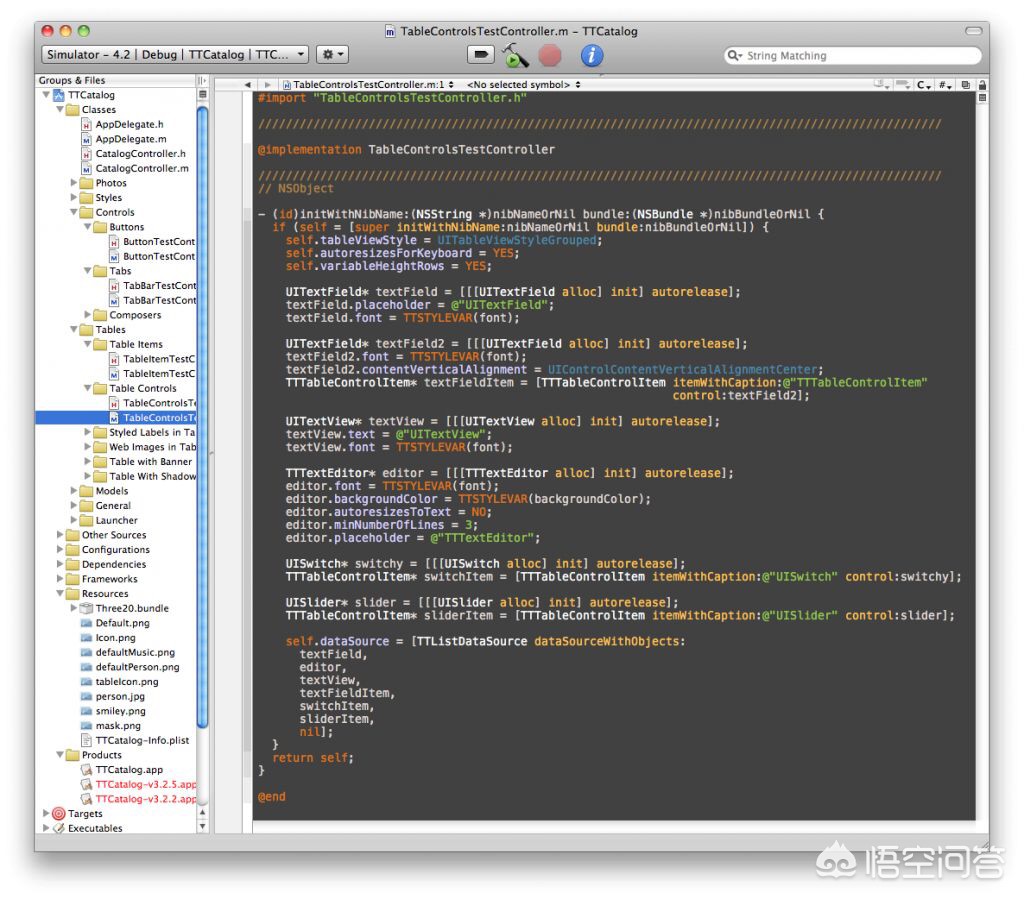Go forward in editor file history
The image size is (1024, 899).
267,85
